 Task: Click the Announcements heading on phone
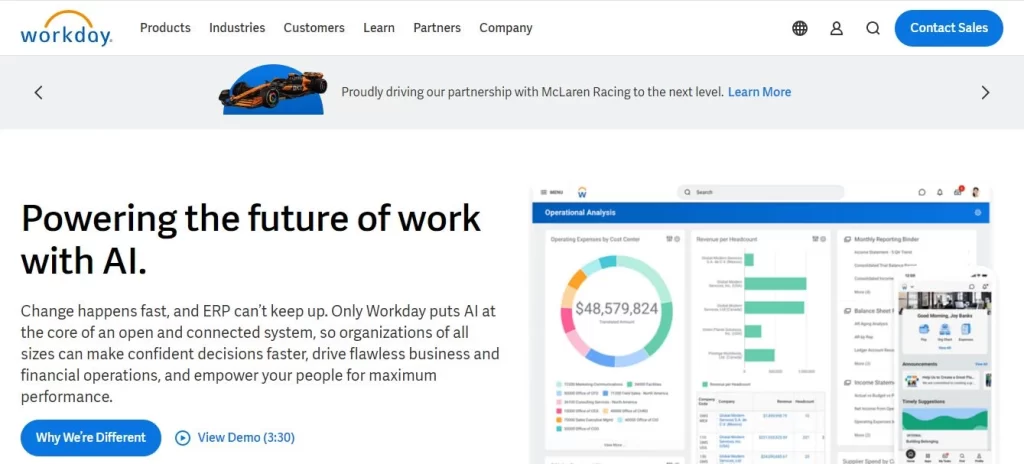[920, 364]
